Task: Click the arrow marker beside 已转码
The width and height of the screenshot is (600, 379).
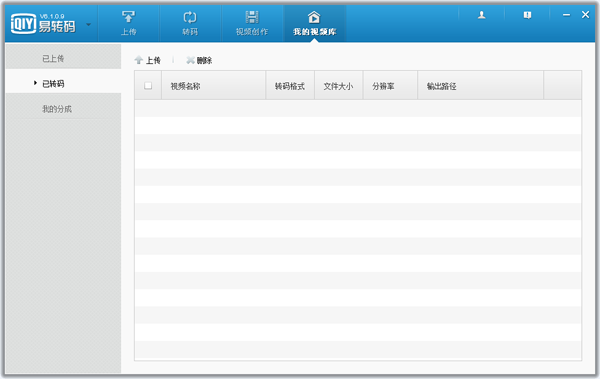Action: pyautogui.click(x=35, y=83)
